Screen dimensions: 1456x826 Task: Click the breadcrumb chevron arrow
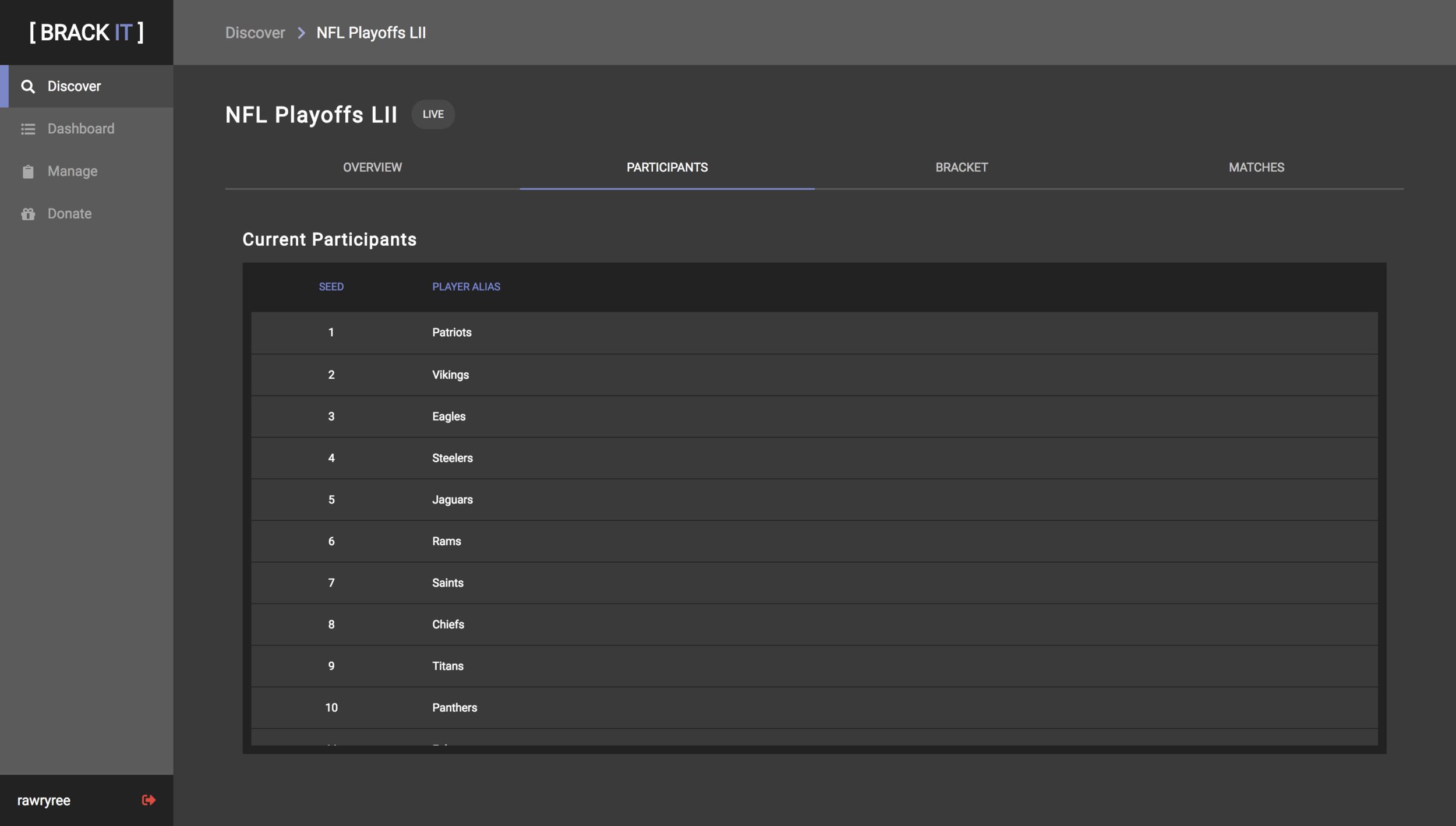tap(301, 33)
